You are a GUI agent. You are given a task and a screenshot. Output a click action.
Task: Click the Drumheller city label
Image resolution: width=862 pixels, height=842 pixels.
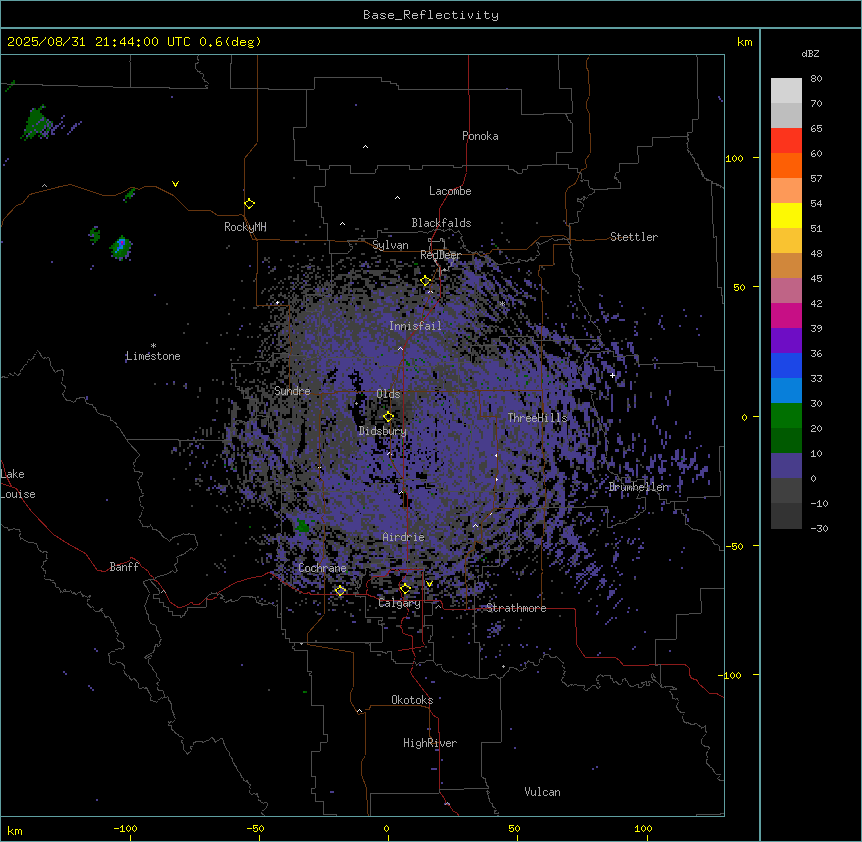coord(639,487)
